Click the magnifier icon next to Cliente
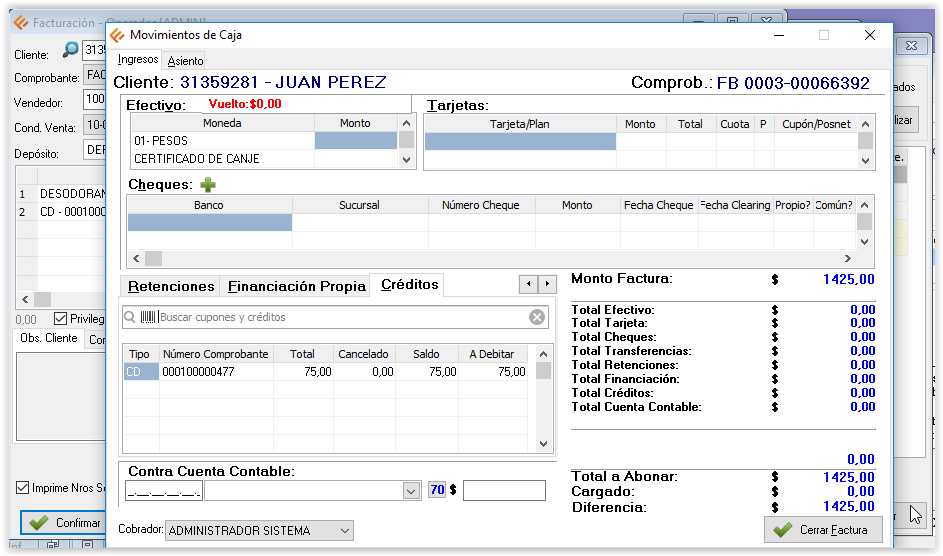This screenshot has width=943, height=556. pos(70,50)
